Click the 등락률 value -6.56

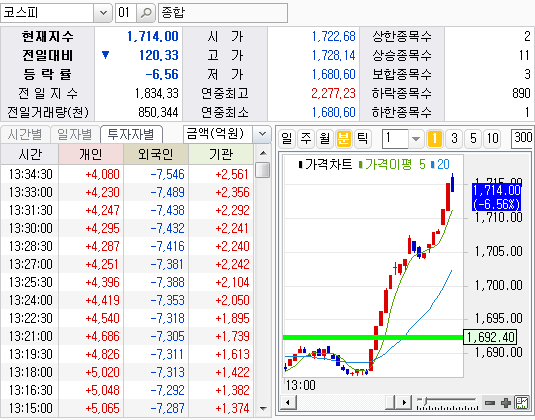pos(162,74)
